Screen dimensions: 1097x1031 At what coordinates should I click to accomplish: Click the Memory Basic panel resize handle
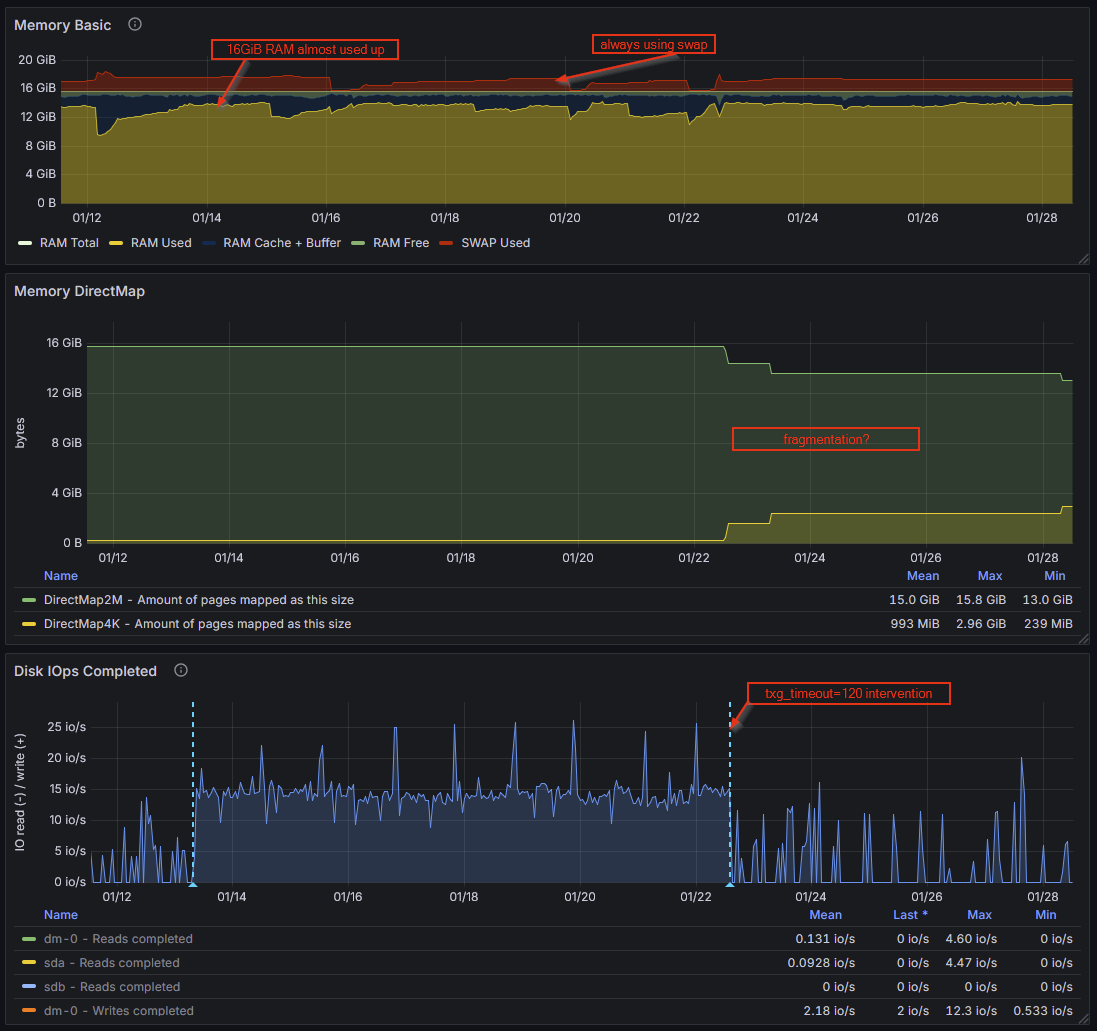click(1083, 258)
